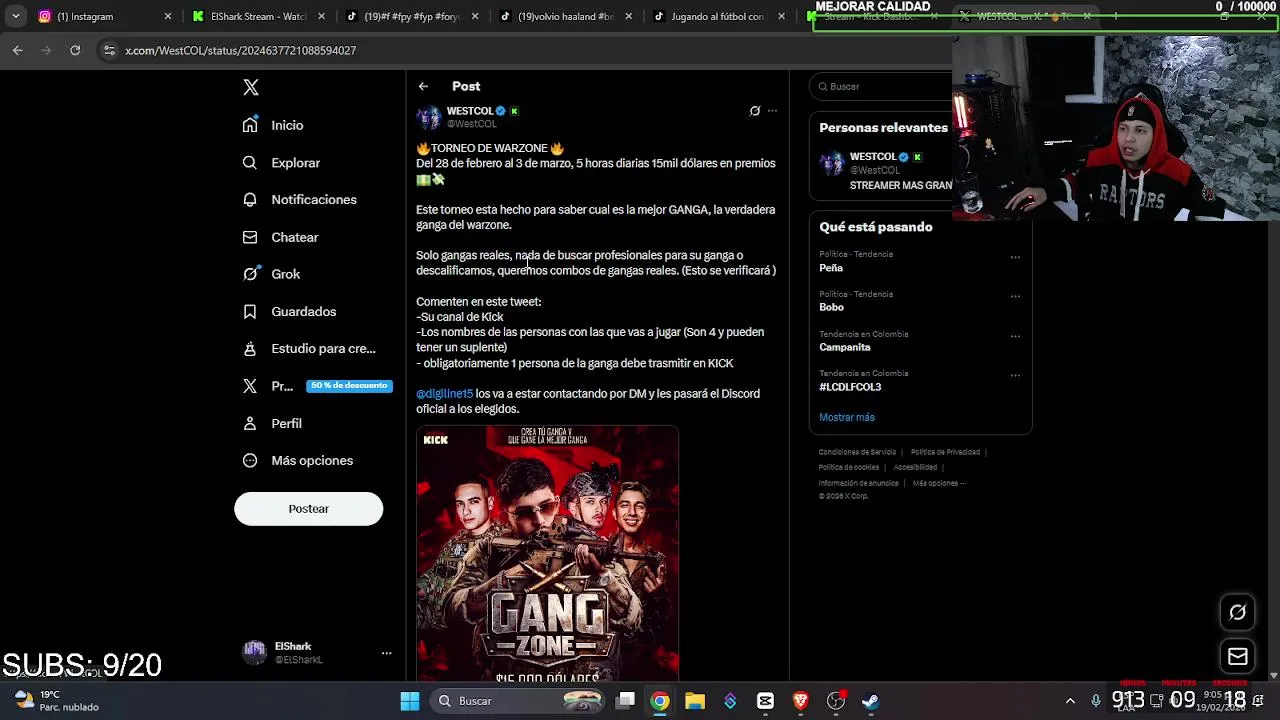The image size is (1280, 720).
Task: Open Notificaciones in the sidebar
Action: point(299,199)
